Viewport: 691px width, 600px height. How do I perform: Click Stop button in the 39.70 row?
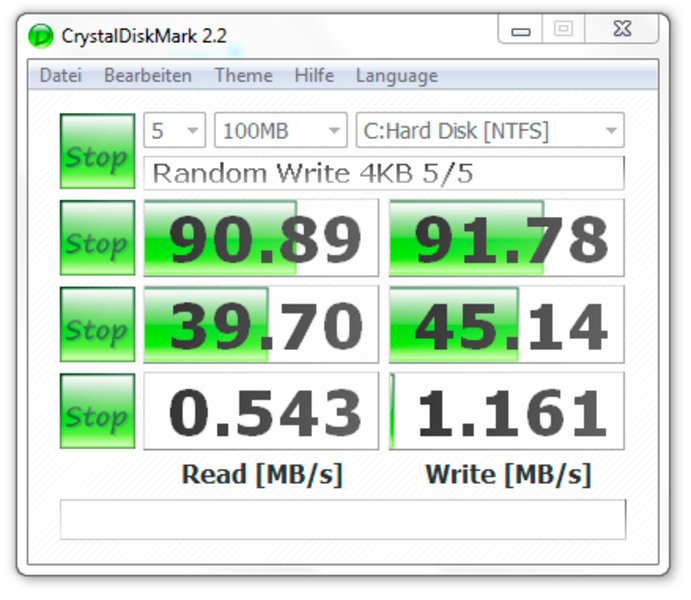pyautogui.click(x=97, y=324)
